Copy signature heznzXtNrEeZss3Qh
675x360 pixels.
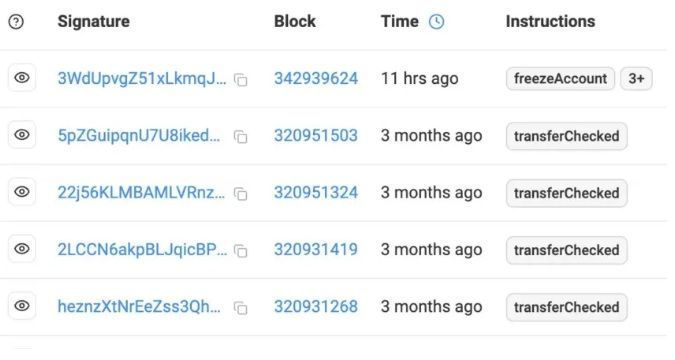tap(241, 308)
